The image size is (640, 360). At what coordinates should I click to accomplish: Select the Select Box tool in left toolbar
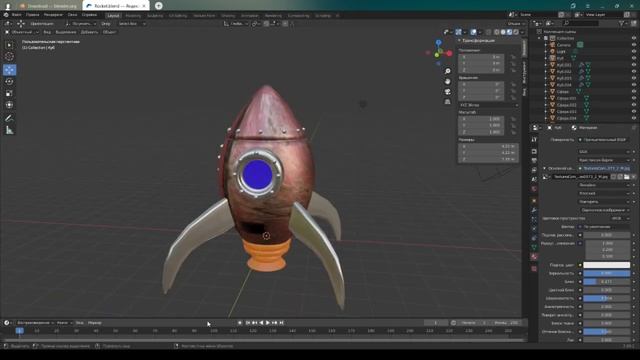pyautogui.click(x=9, y=45)
